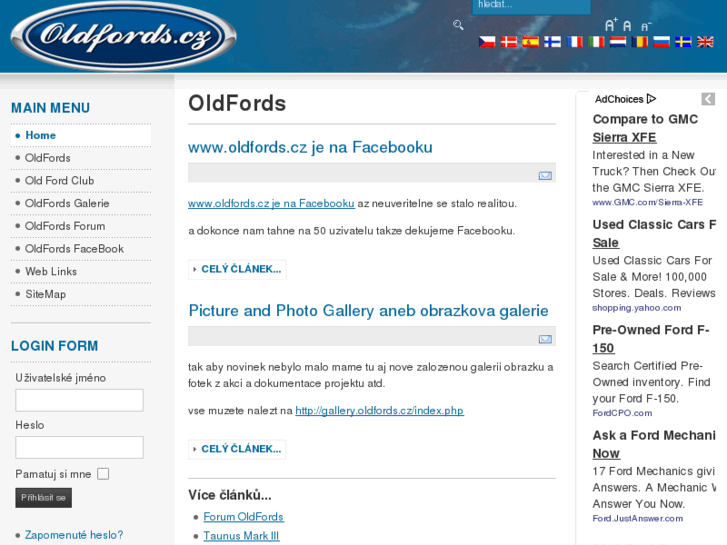Decrease font size with A- icon
727x545 pixels.
click(646, 27)
